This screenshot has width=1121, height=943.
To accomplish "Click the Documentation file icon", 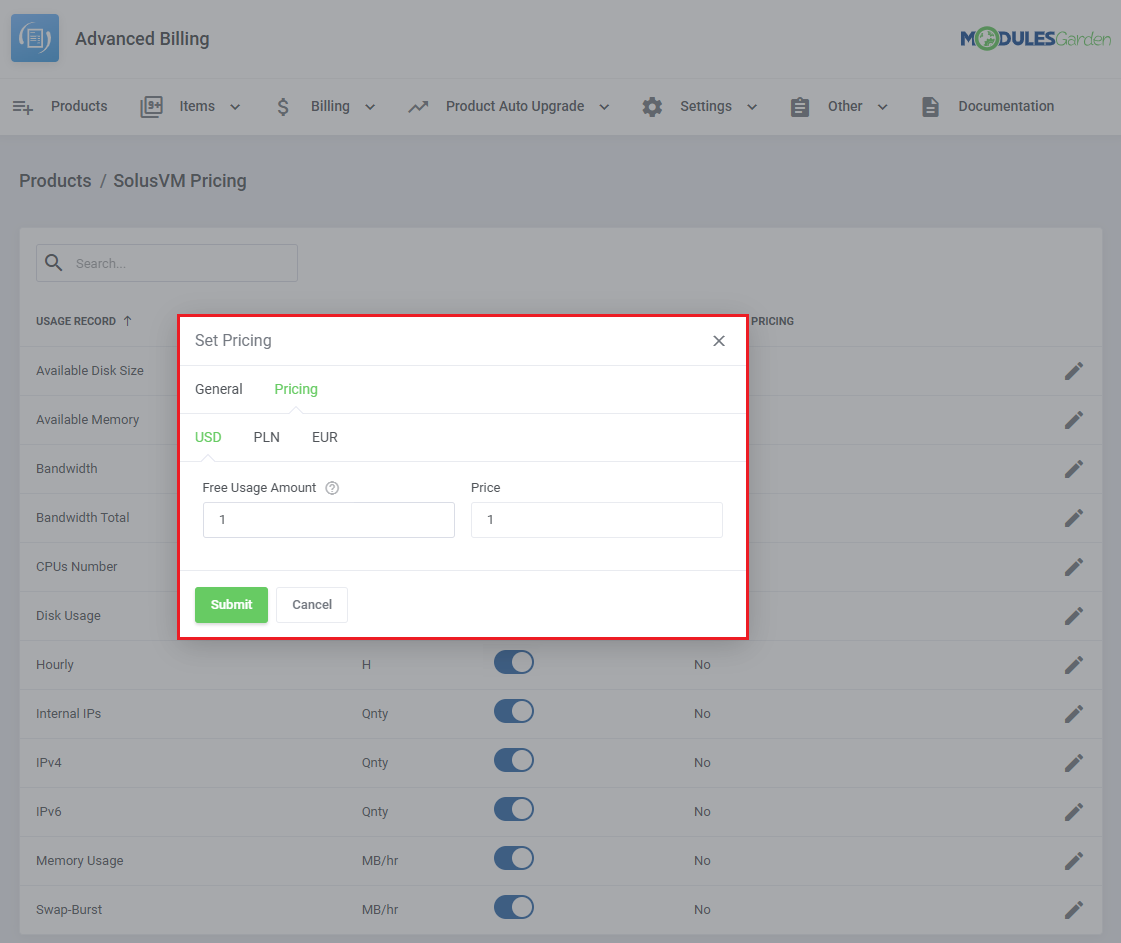I will (930, 107).
